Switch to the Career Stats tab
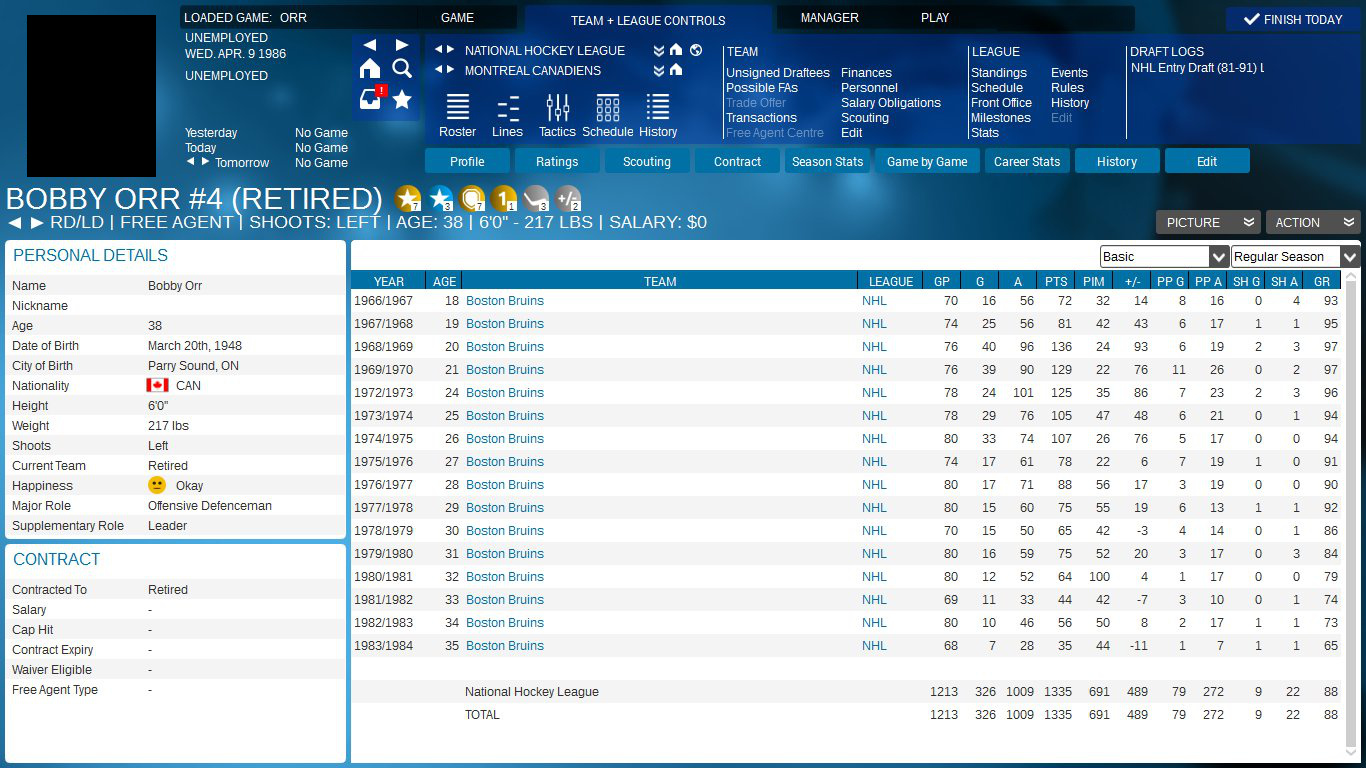Image resolution: width=1366 pixels, height=768 pixels. coord(1027,161)
